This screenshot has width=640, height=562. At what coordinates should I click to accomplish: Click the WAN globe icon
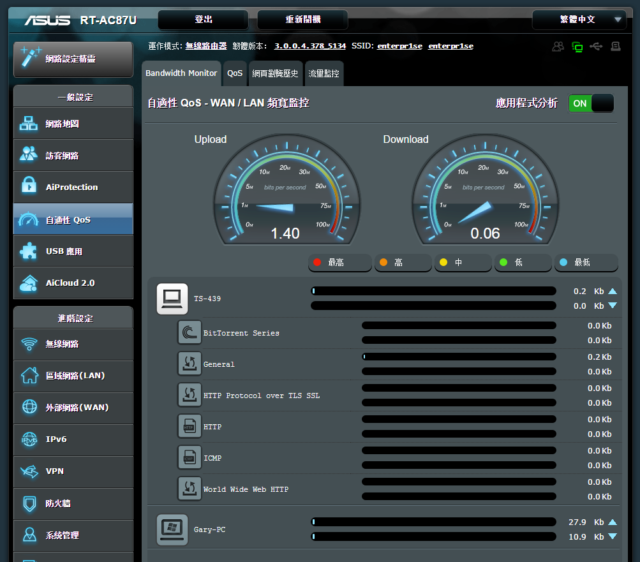(29, 407)
